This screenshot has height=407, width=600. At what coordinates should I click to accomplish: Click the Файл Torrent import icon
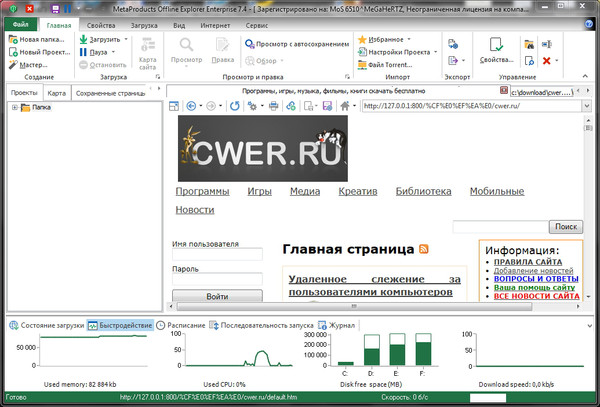(362, 64)
